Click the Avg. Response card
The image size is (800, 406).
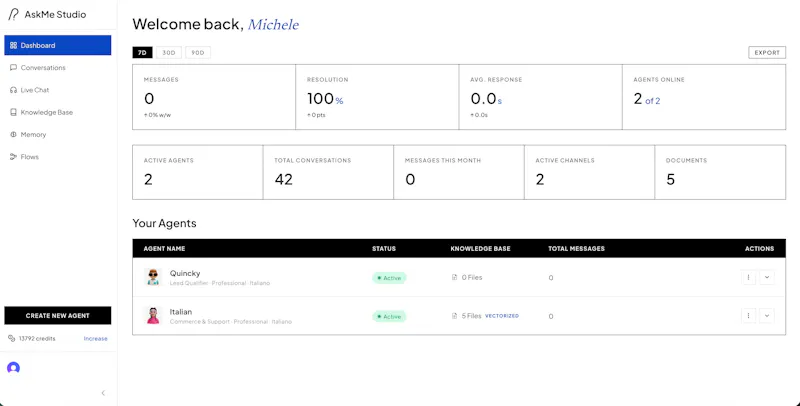(x=540, y=97)
